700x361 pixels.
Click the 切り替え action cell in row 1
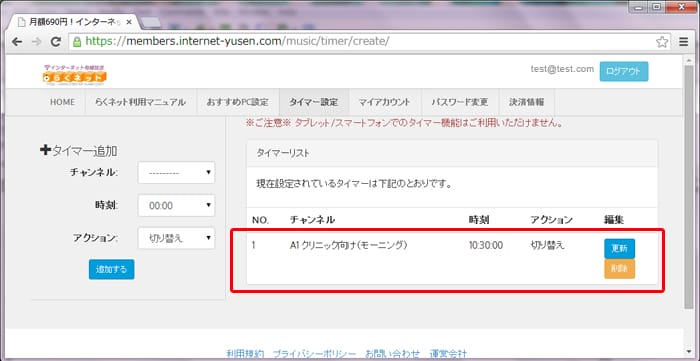click(547, 245)
